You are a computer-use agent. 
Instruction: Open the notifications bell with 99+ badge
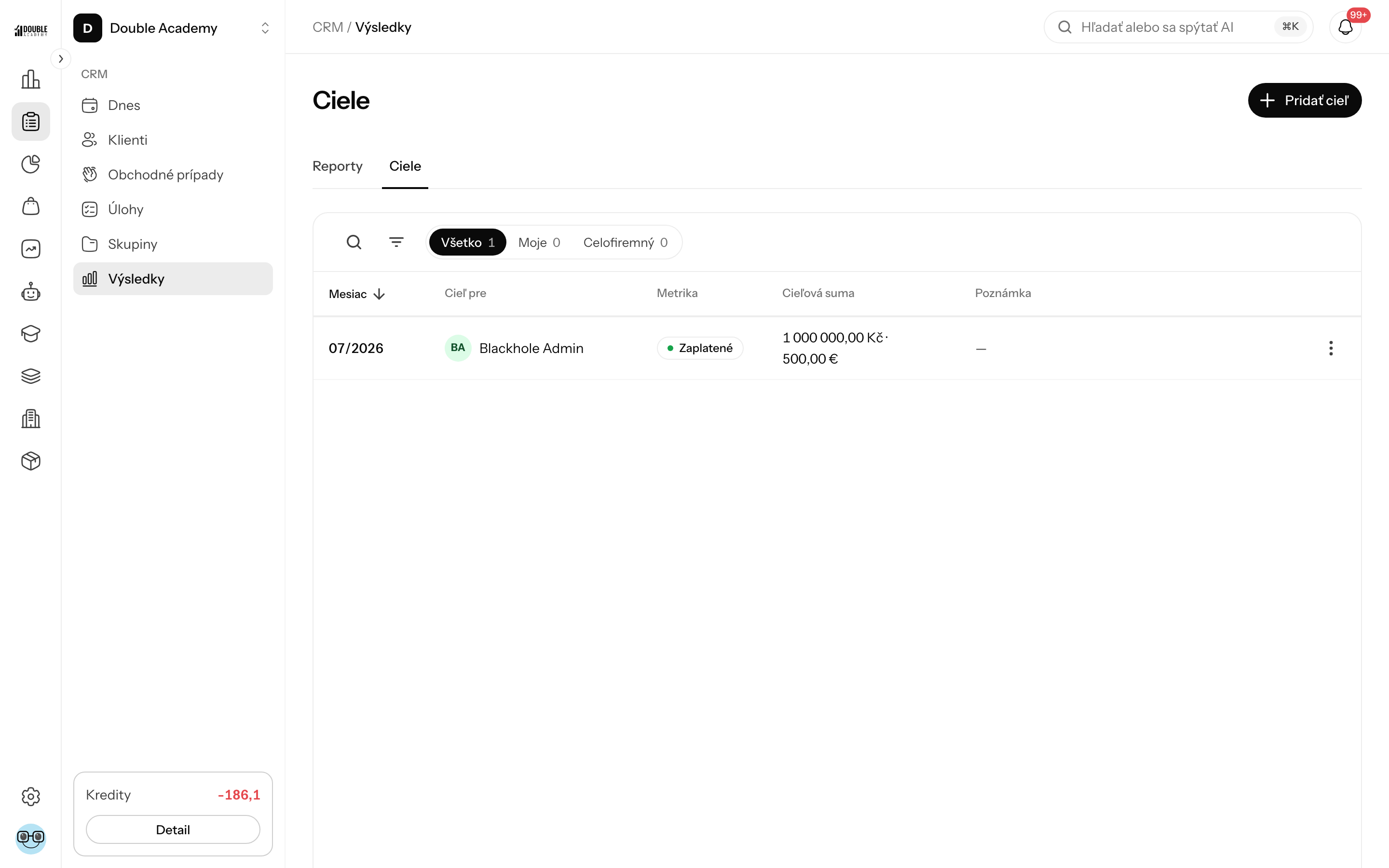click(1346, 27)
